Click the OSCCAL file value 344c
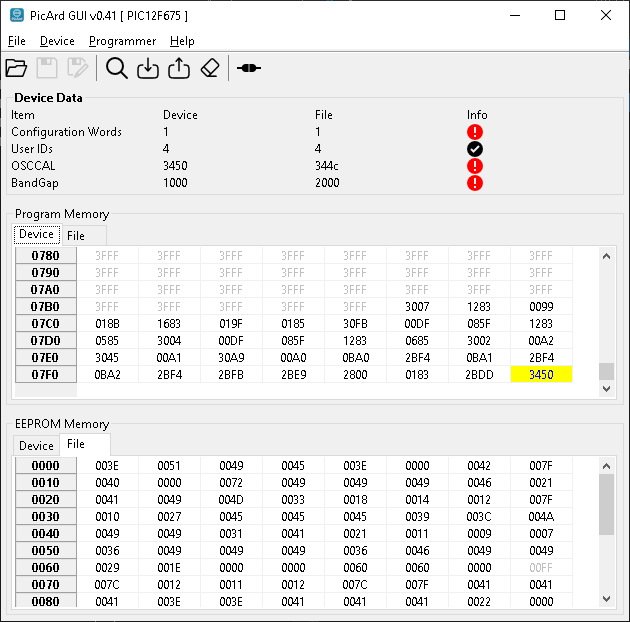The height and width of the screenshot is (622, 630). click(x=327, y=166)
